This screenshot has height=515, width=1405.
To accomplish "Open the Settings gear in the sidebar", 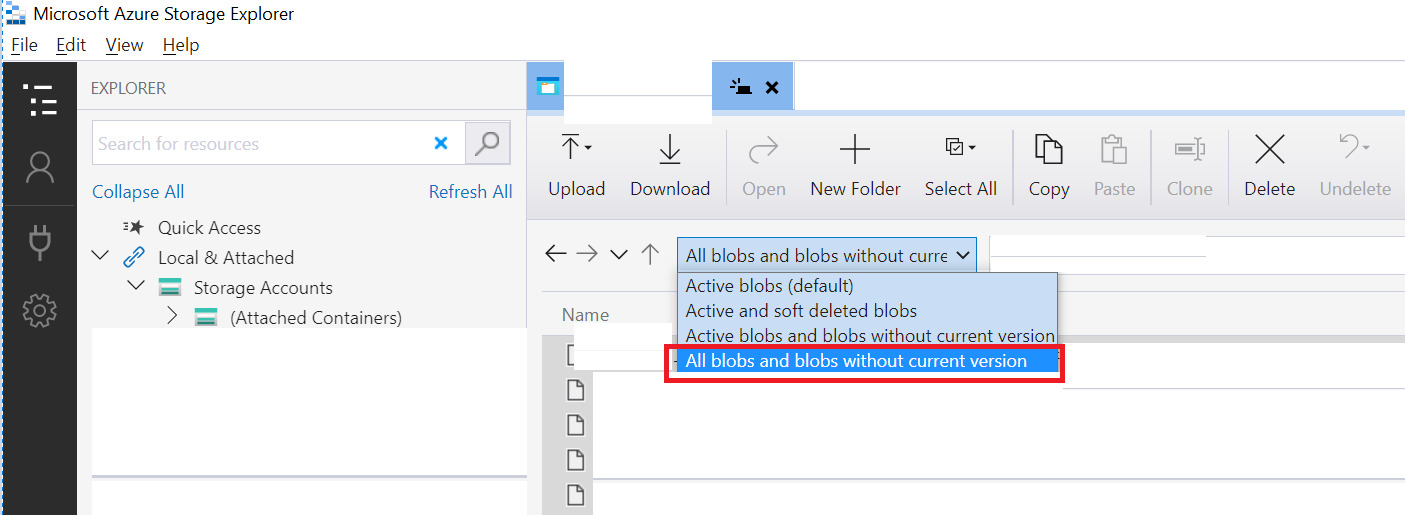I will 40,311.
